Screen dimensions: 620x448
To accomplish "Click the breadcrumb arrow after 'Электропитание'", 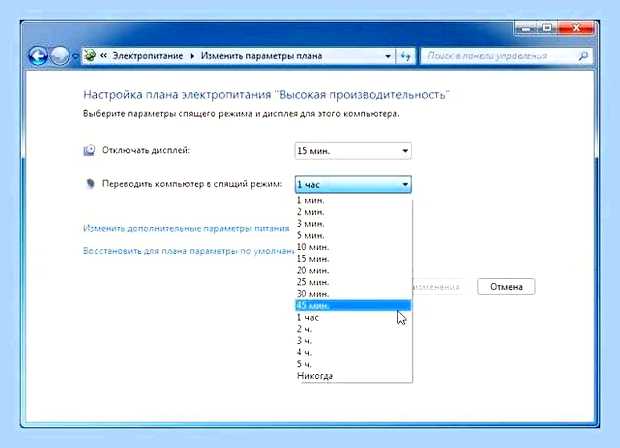I will pos(192,56).
